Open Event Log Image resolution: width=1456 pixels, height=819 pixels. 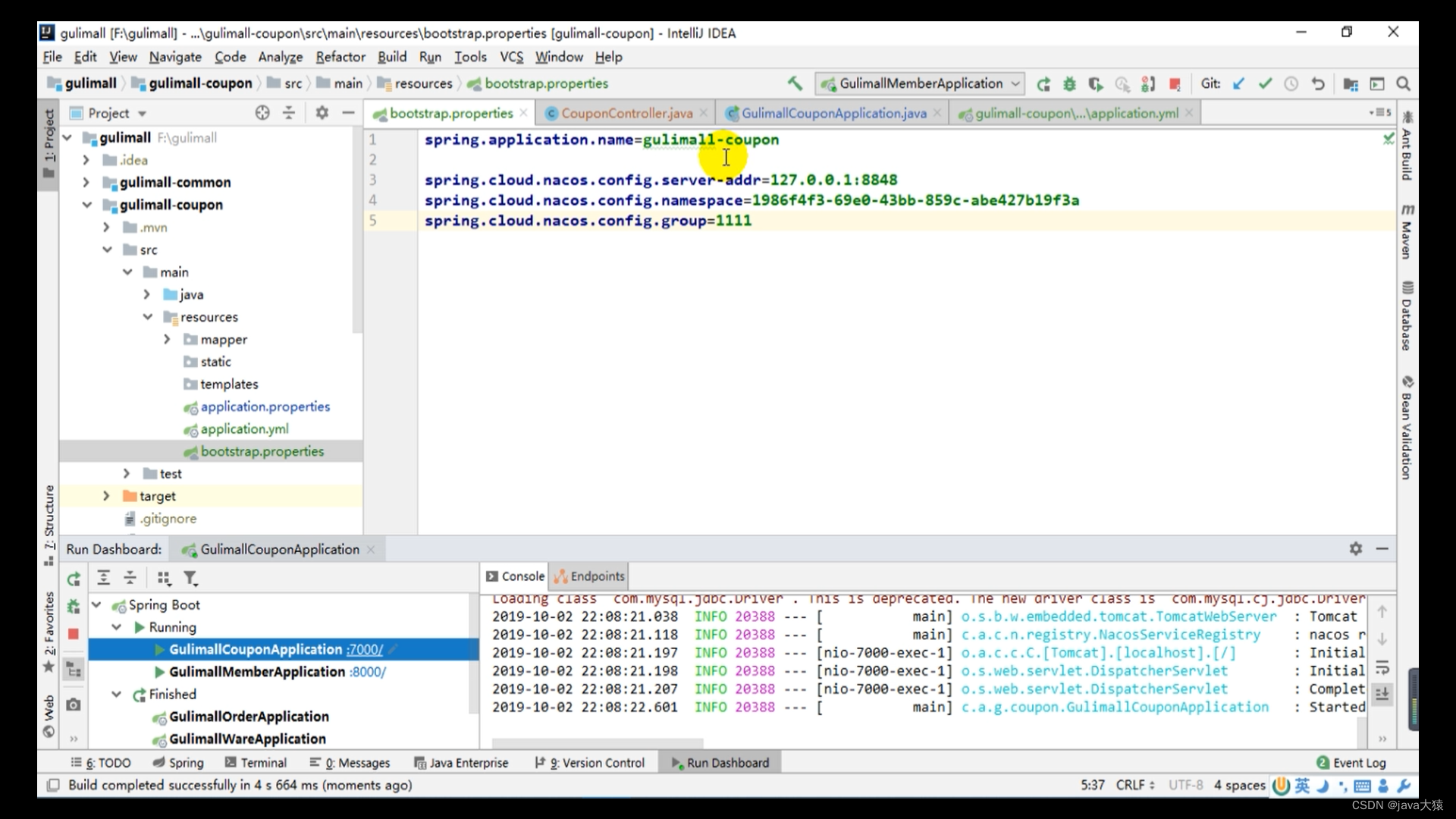pos(1351,763)
